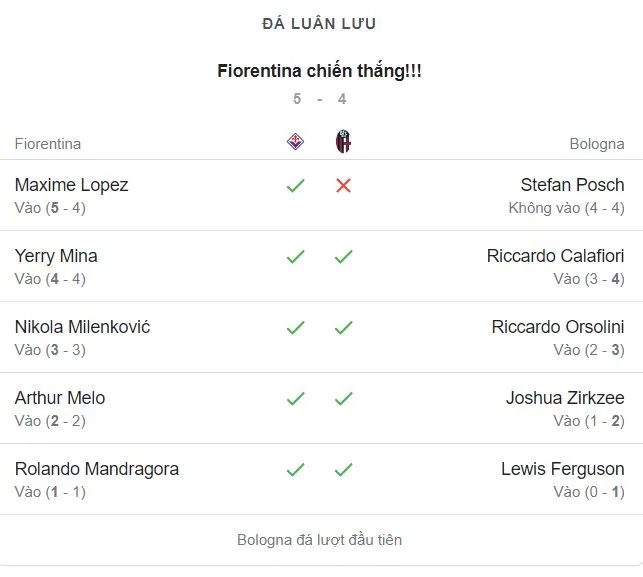Click Nikola Milenković's green checkmark
The image size is (643, 577).
coord(295,328)
